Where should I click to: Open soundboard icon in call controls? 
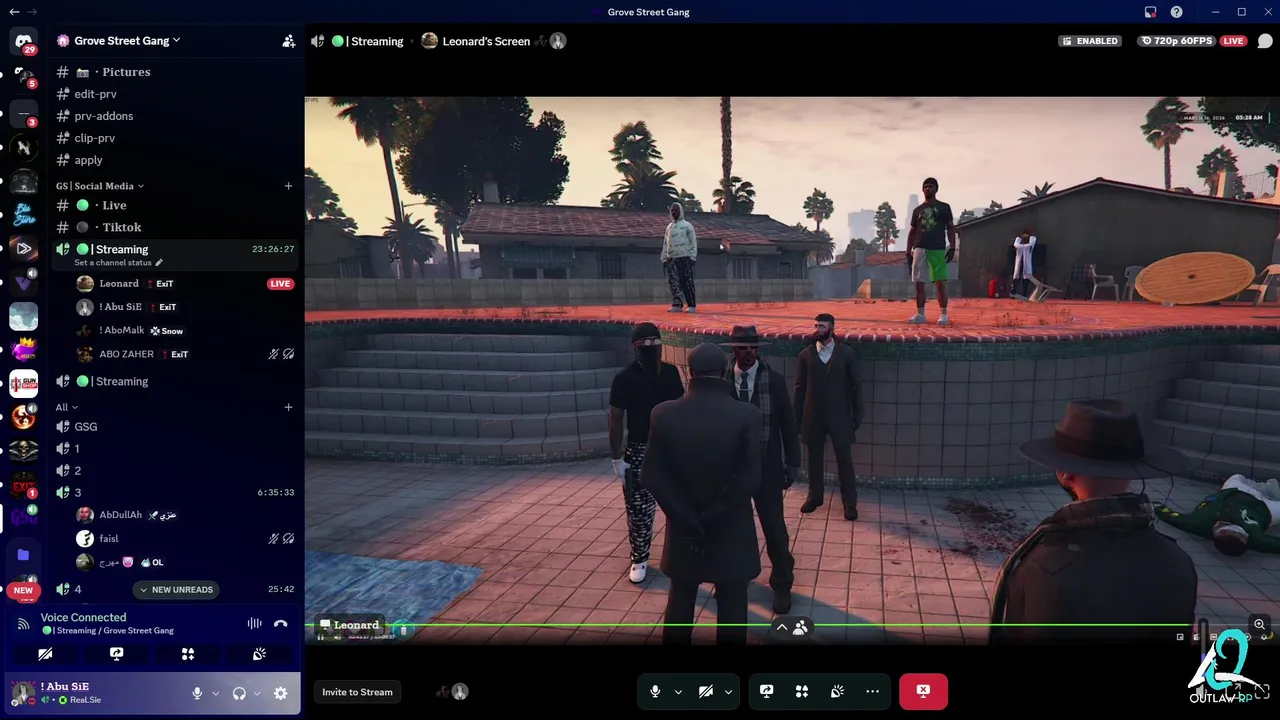pos(837,691)
